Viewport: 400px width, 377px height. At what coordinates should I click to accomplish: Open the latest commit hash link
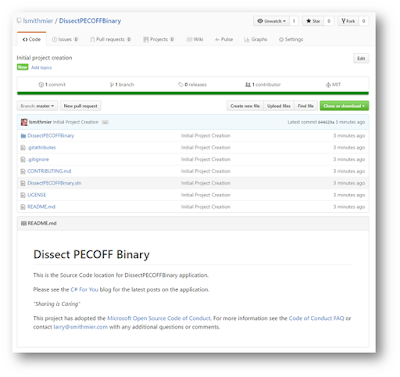click(326, 122)
